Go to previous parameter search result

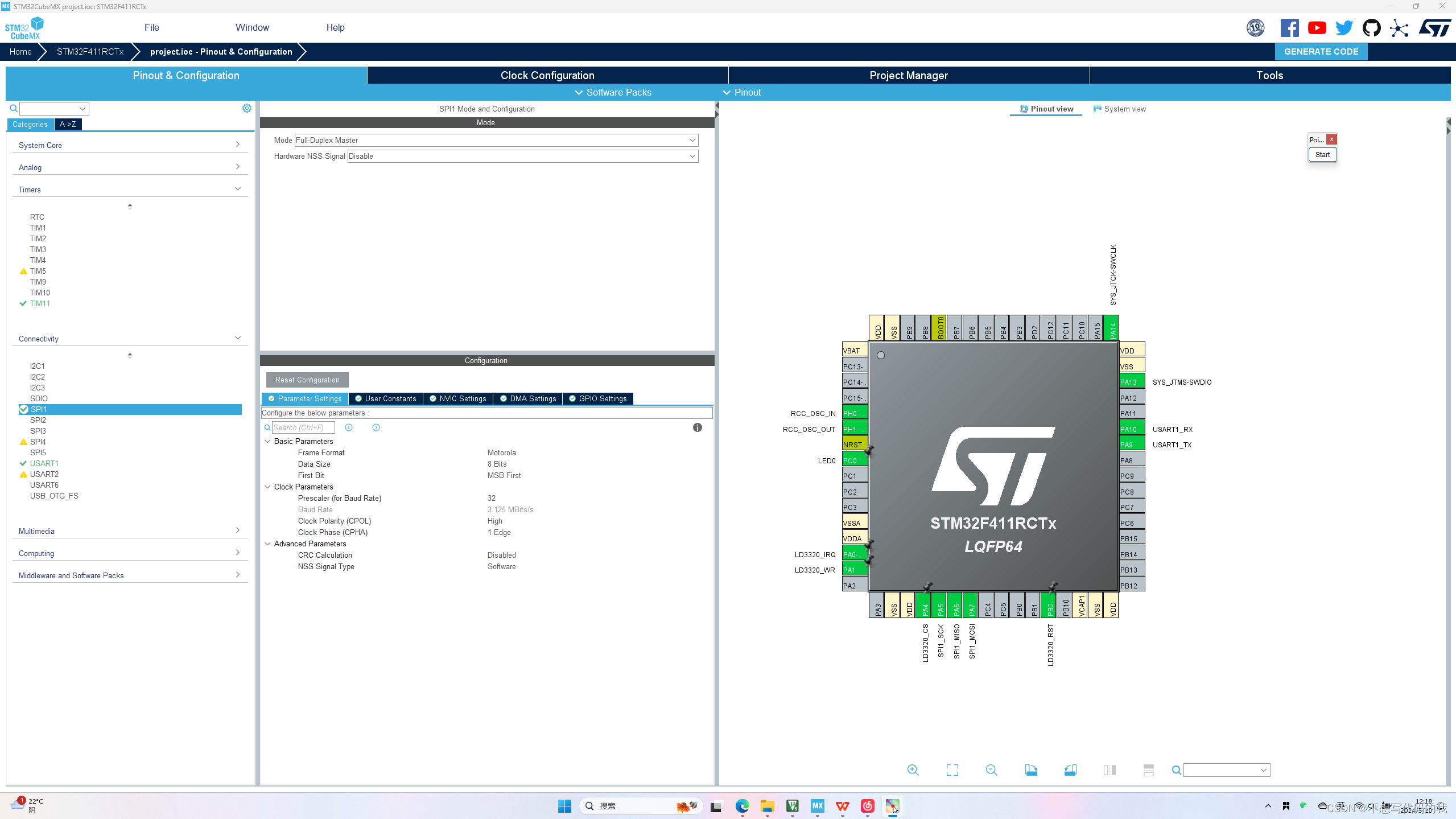click(x=349, y=427)
